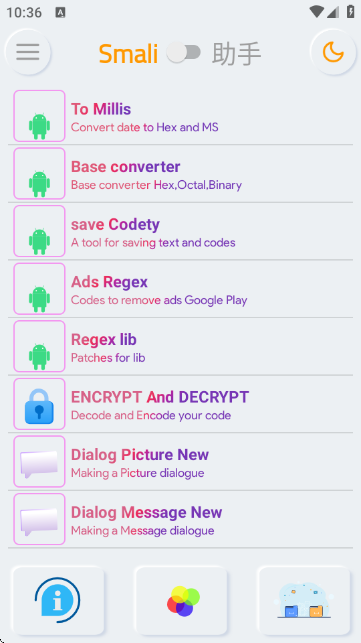
Task: Open the folders illustration button
Action: 304,600
